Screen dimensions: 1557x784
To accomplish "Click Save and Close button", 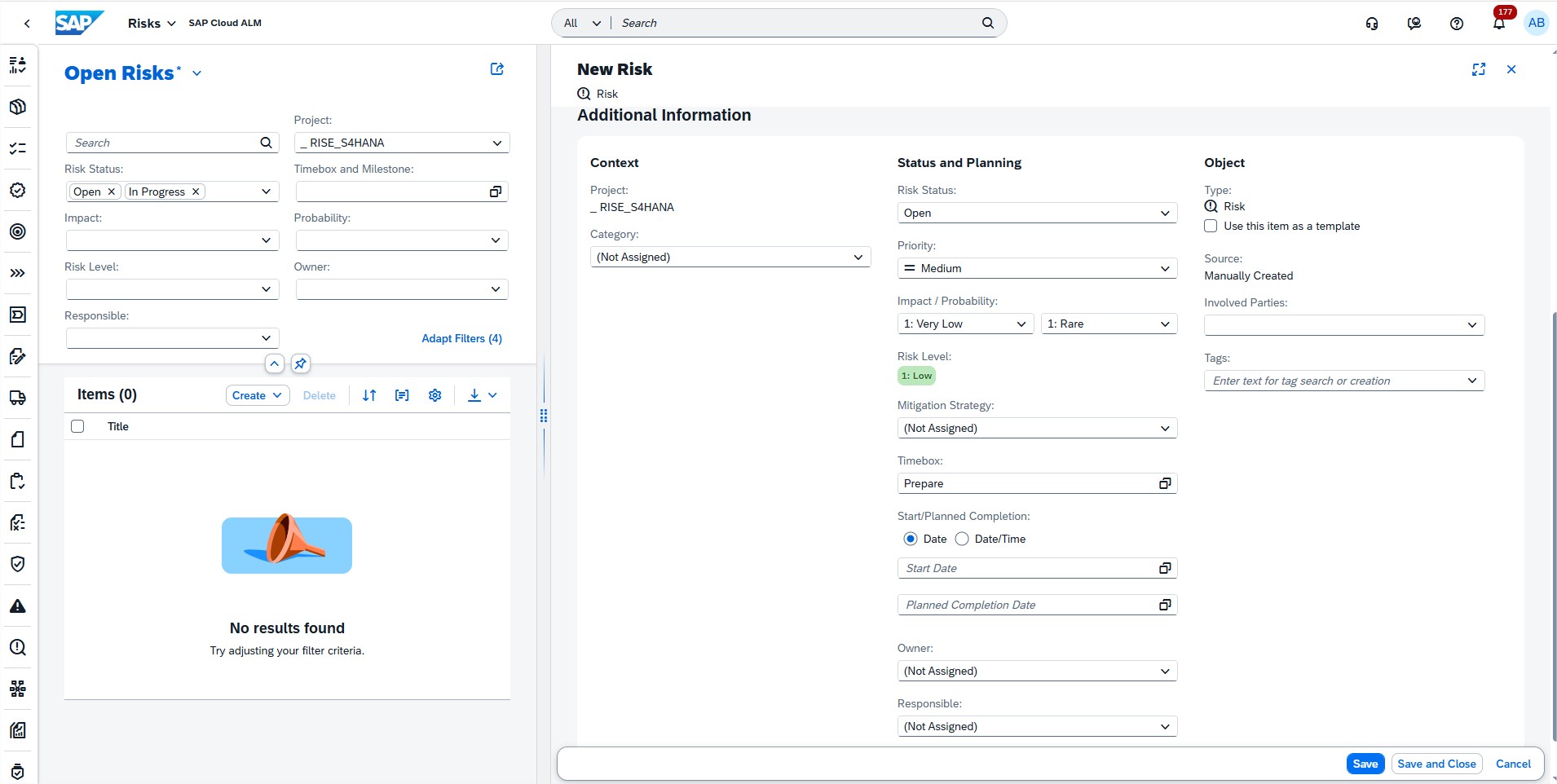I will 1436,764.
